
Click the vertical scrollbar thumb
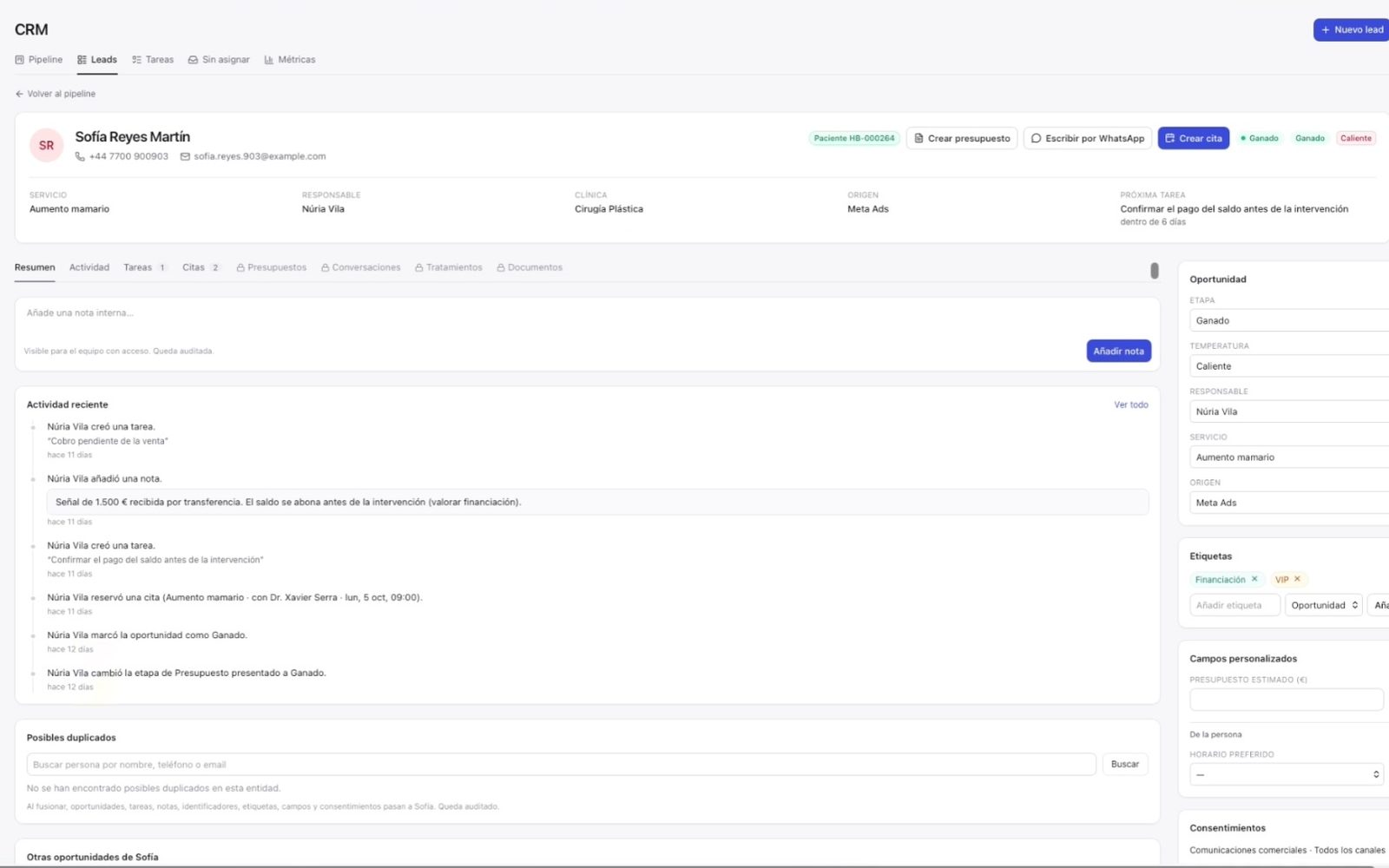coord(1155,271)
